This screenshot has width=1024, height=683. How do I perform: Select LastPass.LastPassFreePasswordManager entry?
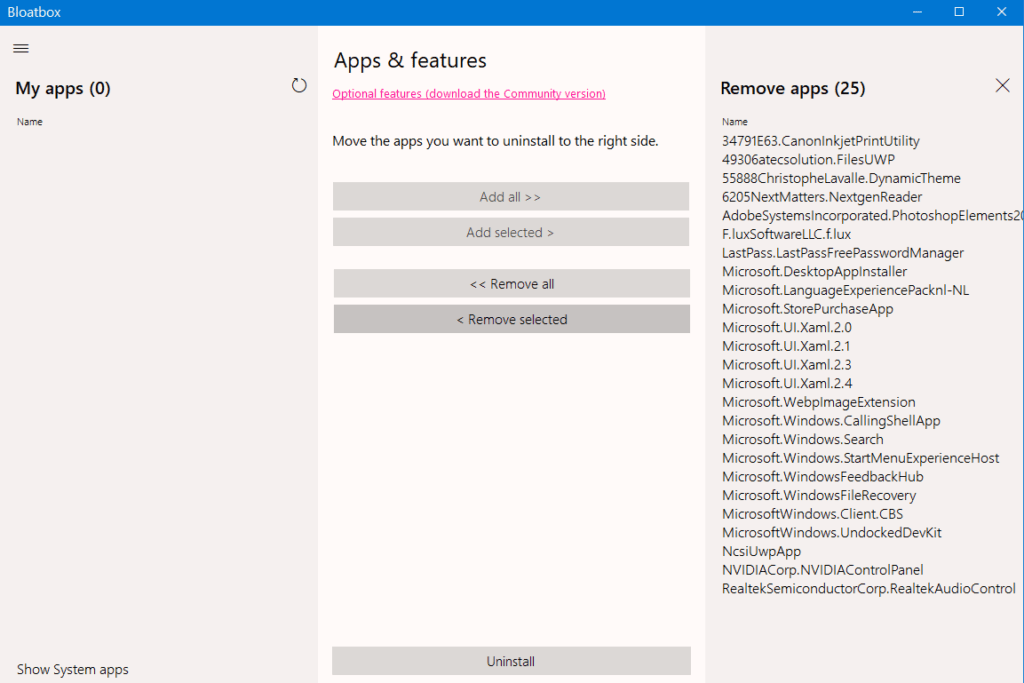[842, 253]
